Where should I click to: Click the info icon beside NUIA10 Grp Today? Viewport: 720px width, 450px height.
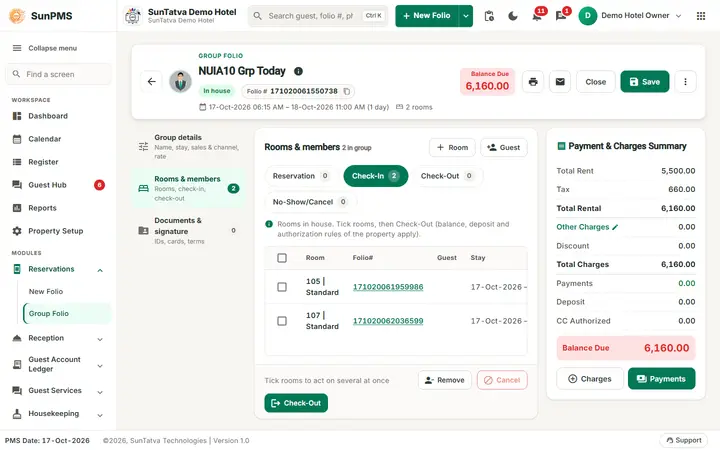[x=298, y=71]
